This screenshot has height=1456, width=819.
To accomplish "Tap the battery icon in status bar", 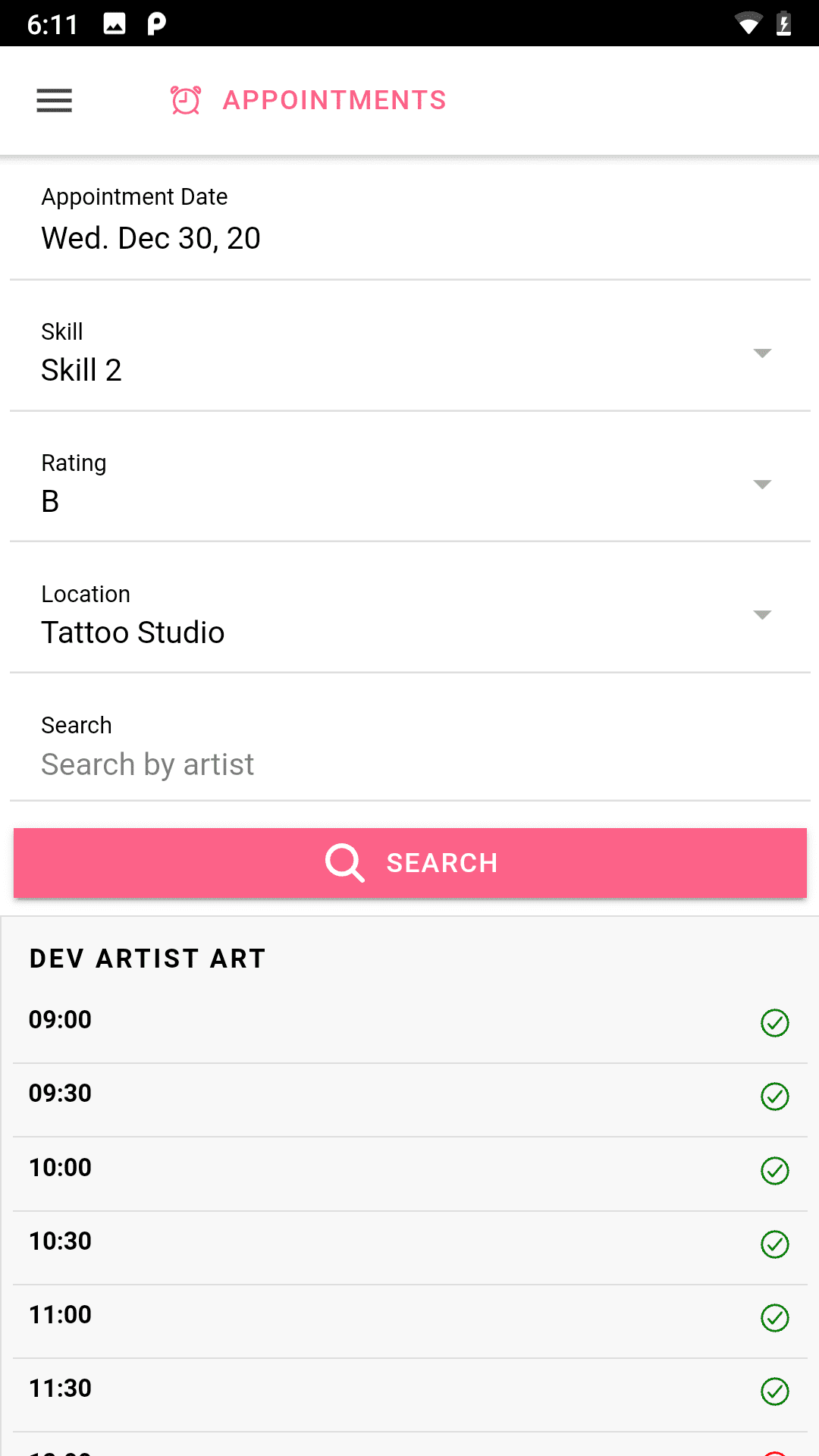I will [x=784, y=24].
